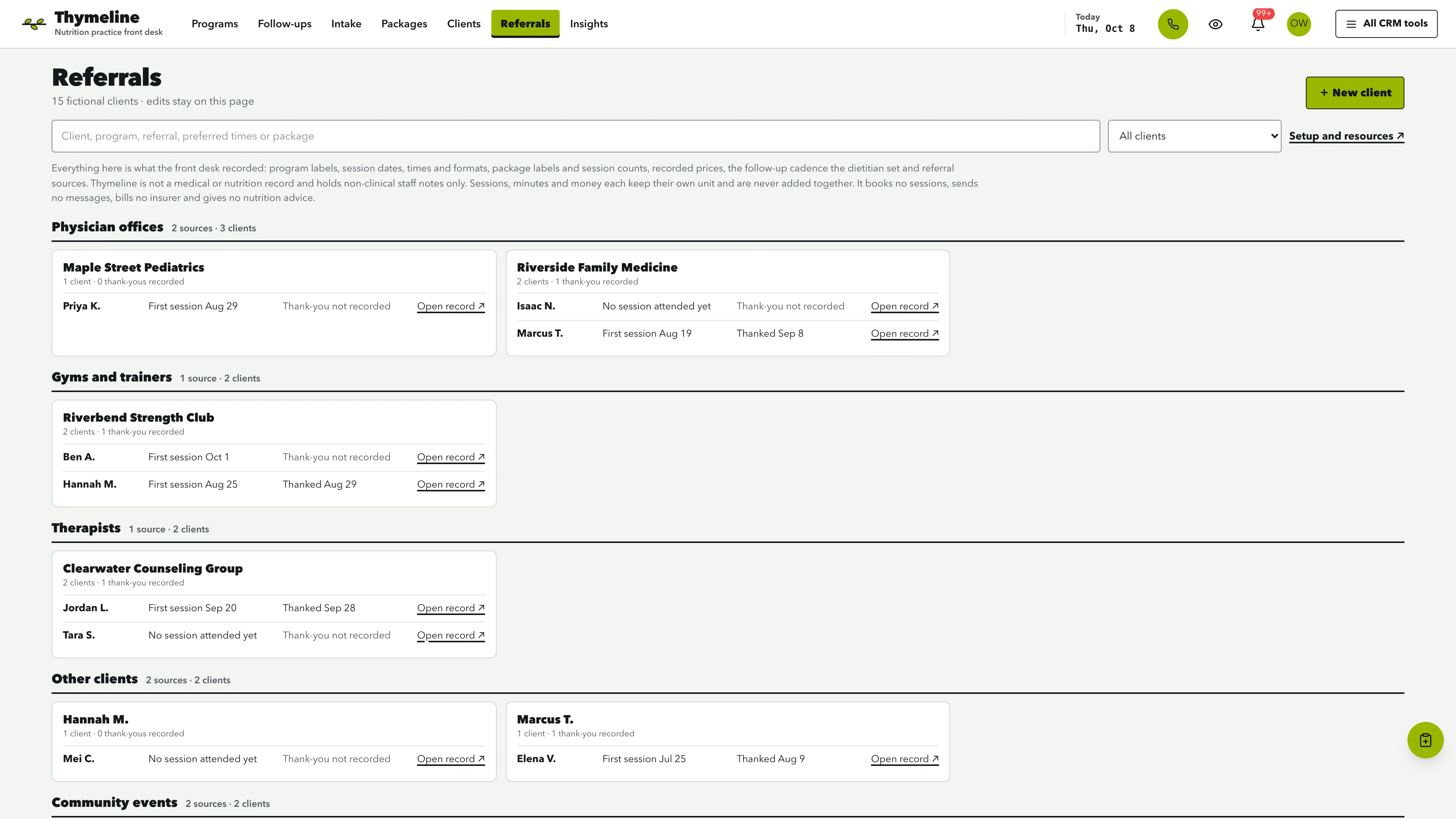Open the All CRM tools menu
Image resolution: width=1456 pixels, height=819 pixels.
(1386, 24)
